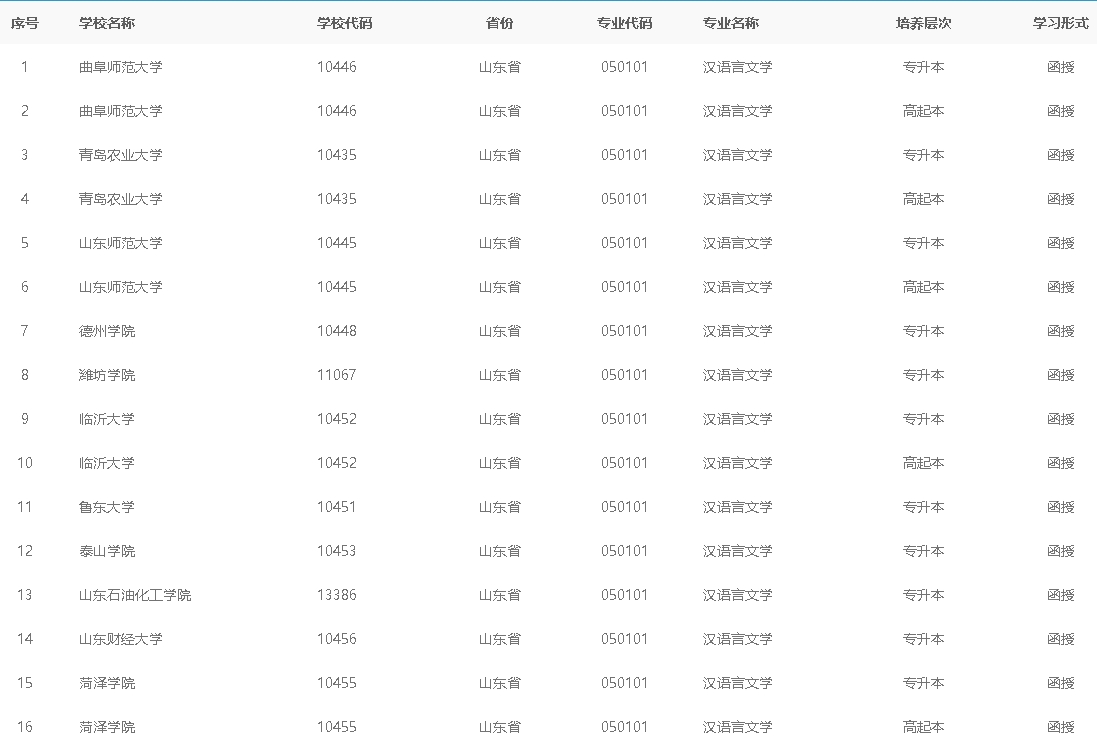The height and width of the screenshot is (745, 1097).
Task: Click the 培养层次 column header
Action: (x=923, y=23)
